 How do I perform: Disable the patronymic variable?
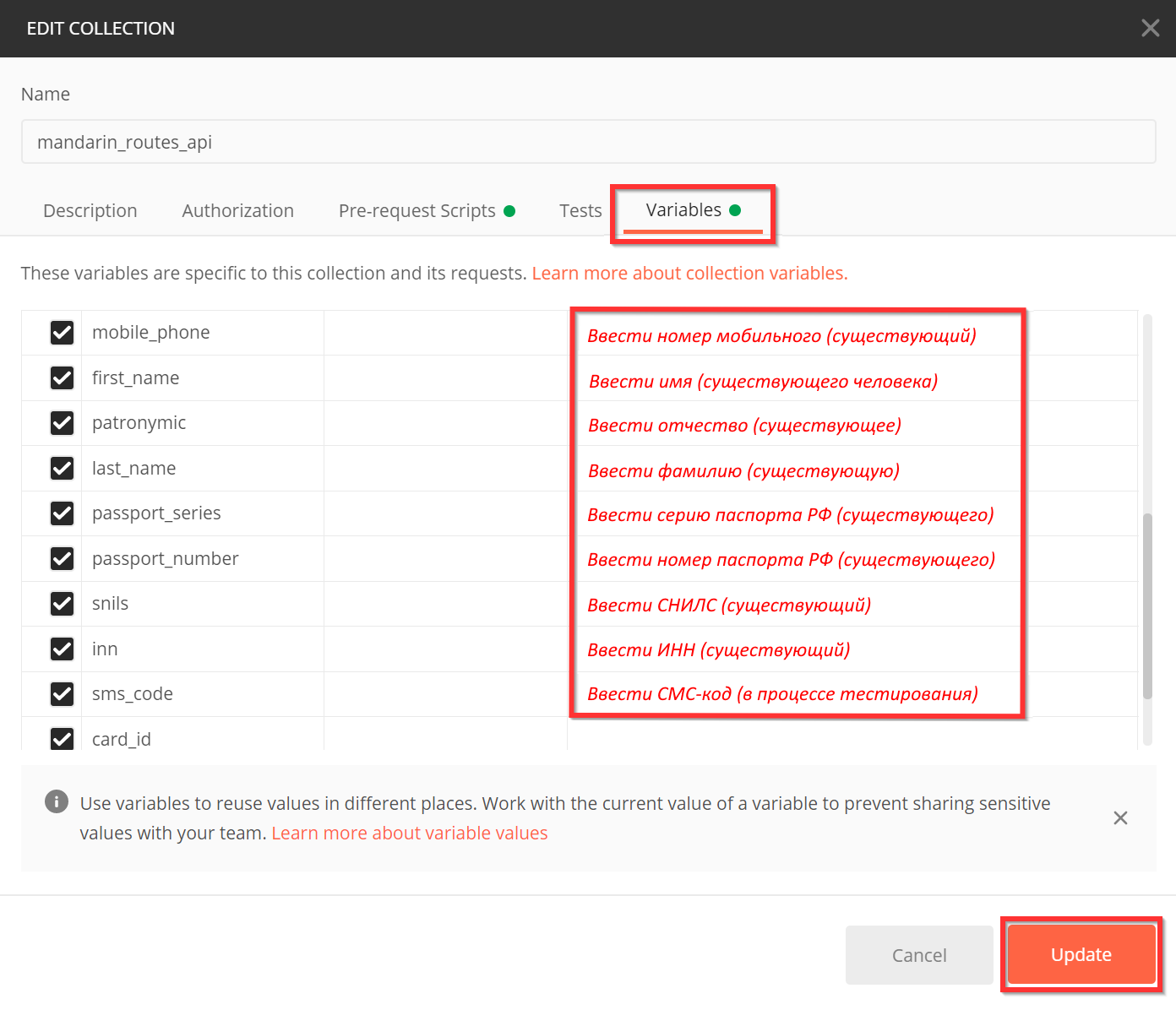[63, 423]
